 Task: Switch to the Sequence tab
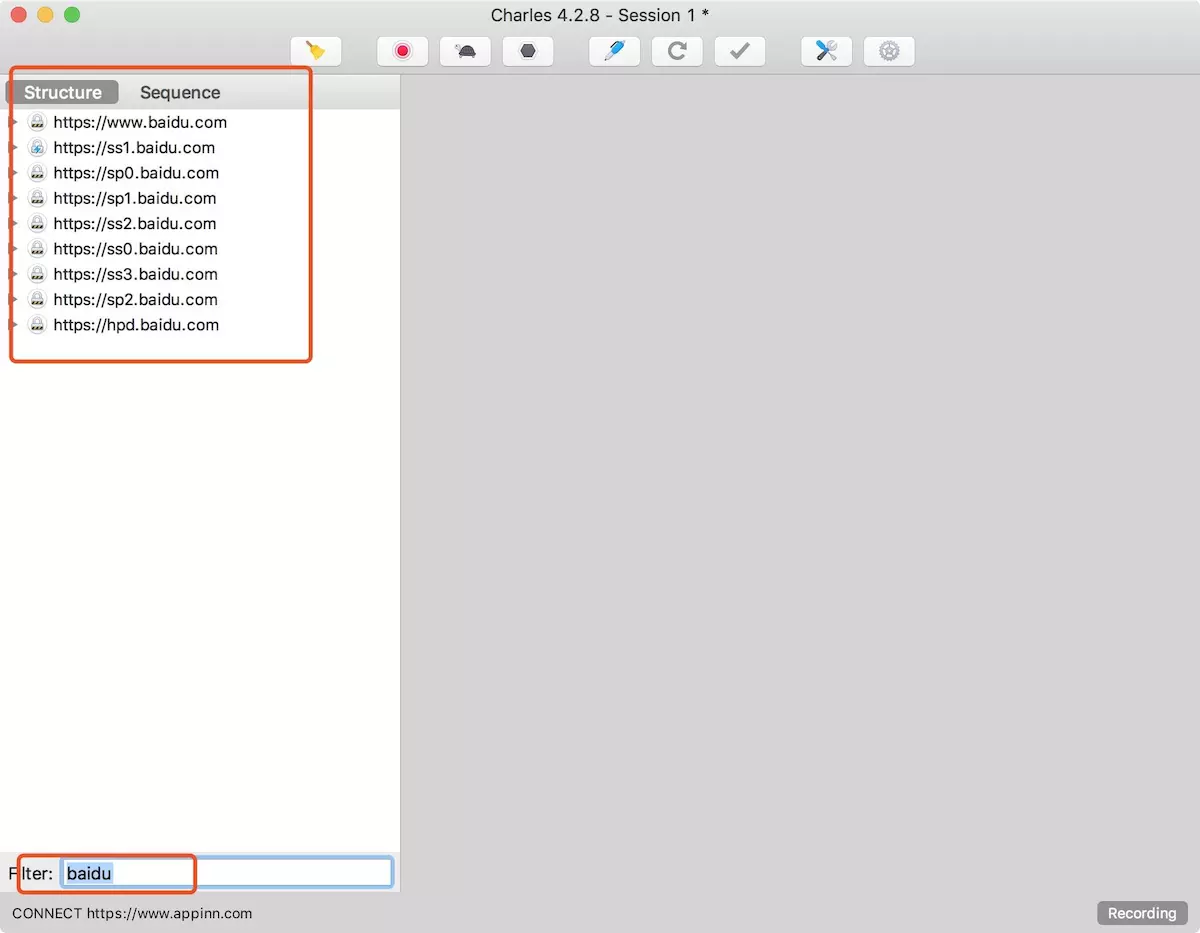180,92
